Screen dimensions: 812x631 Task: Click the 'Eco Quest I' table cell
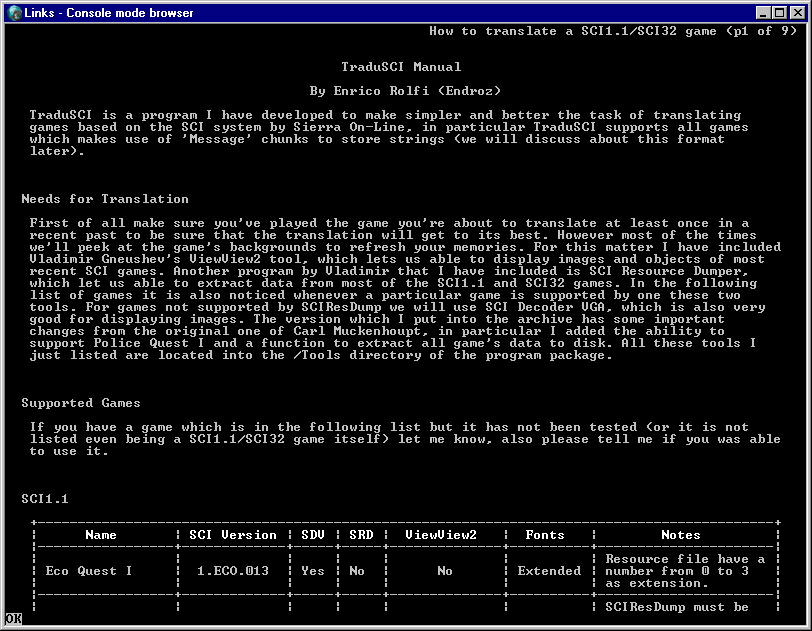point(89,571)
